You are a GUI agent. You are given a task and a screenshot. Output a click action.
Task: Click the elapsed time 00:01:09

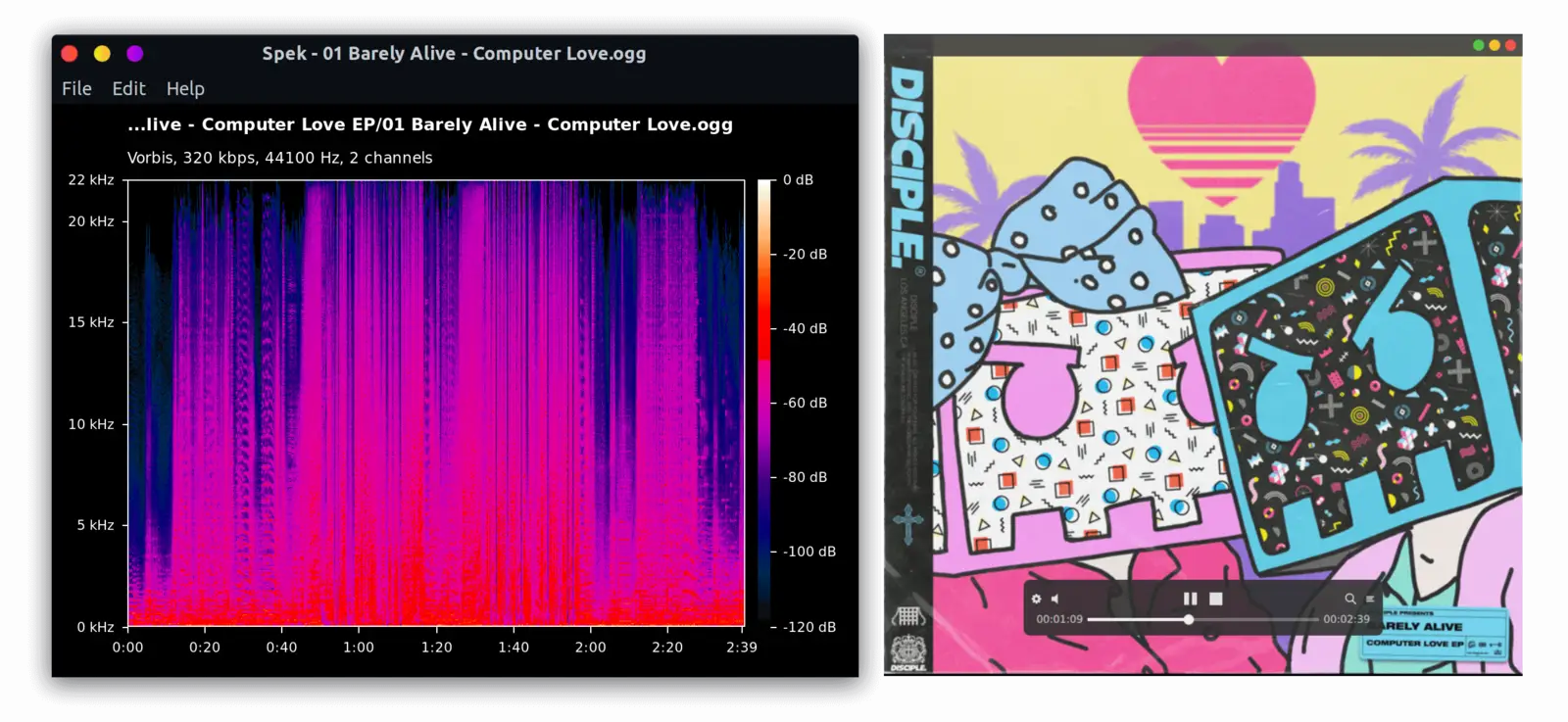pos(1059,619)
